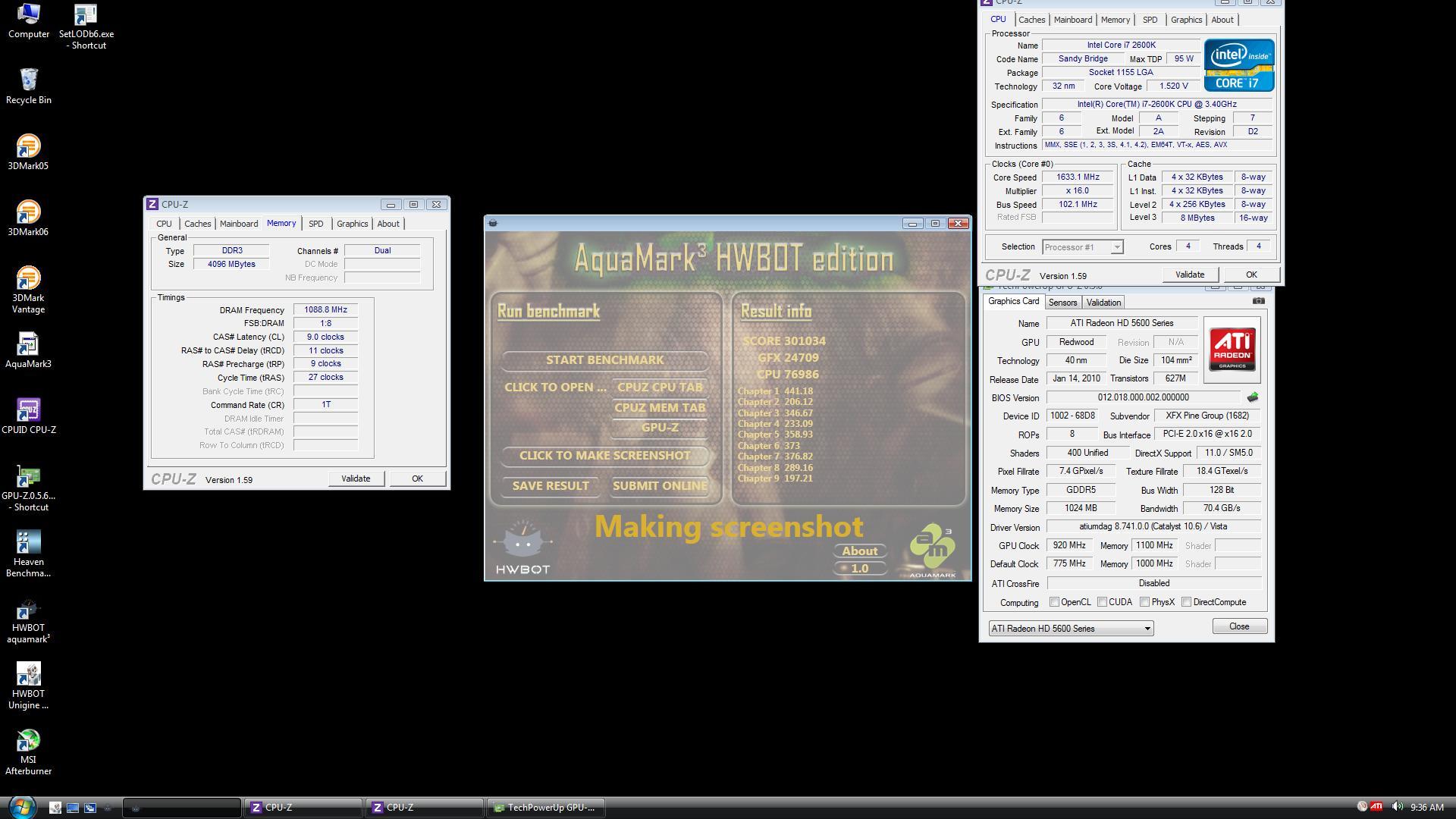Image resolution: width=1456 pixels, height=819 pixels.
Task: Open the About tab in top-right CPU-Z window
Action: point(1222,20)
